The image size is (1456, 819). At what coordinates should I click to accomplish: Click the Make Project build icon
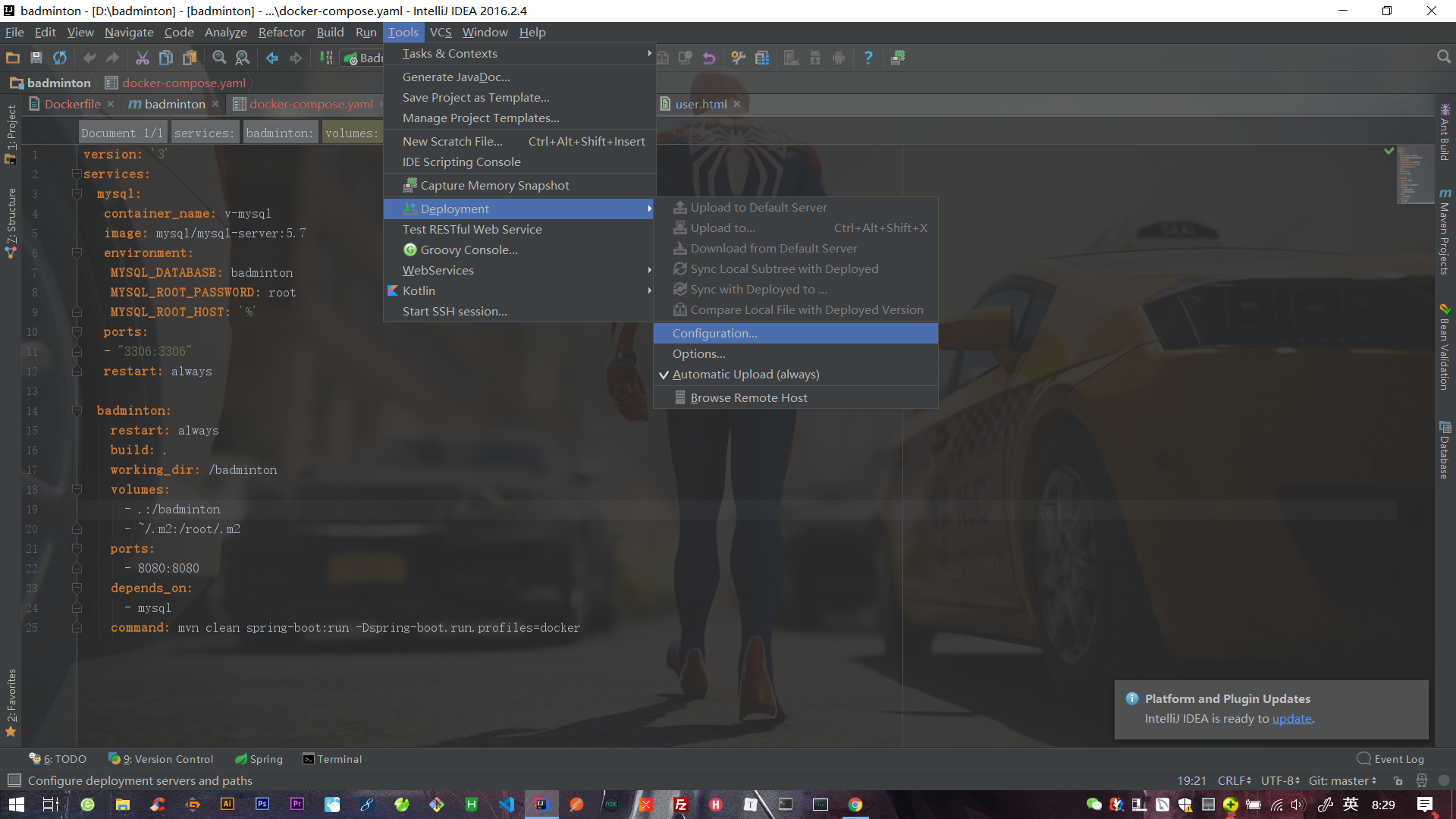coord(326,58)
